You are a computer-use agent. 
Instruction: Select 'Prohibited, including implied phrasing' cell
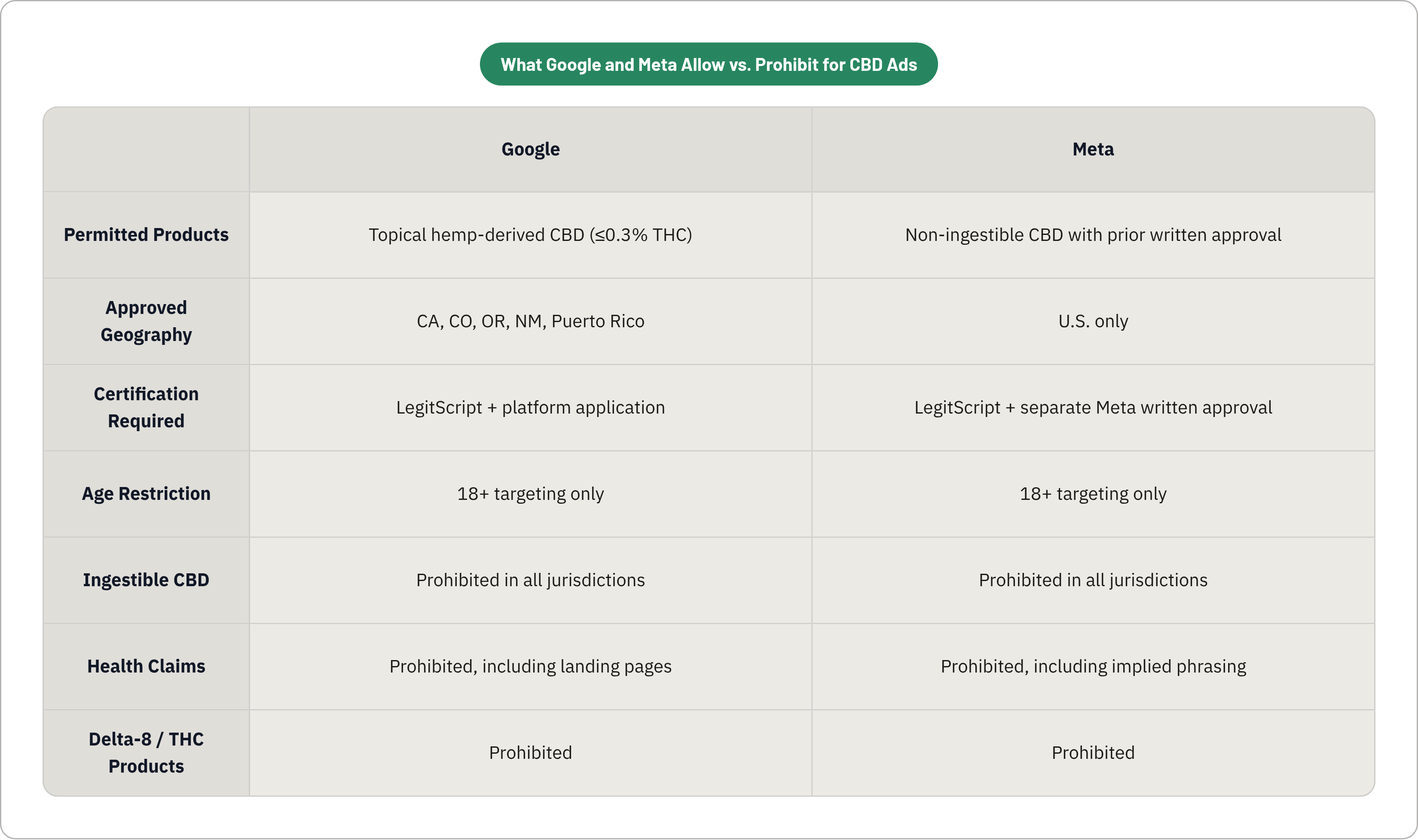1093,666
